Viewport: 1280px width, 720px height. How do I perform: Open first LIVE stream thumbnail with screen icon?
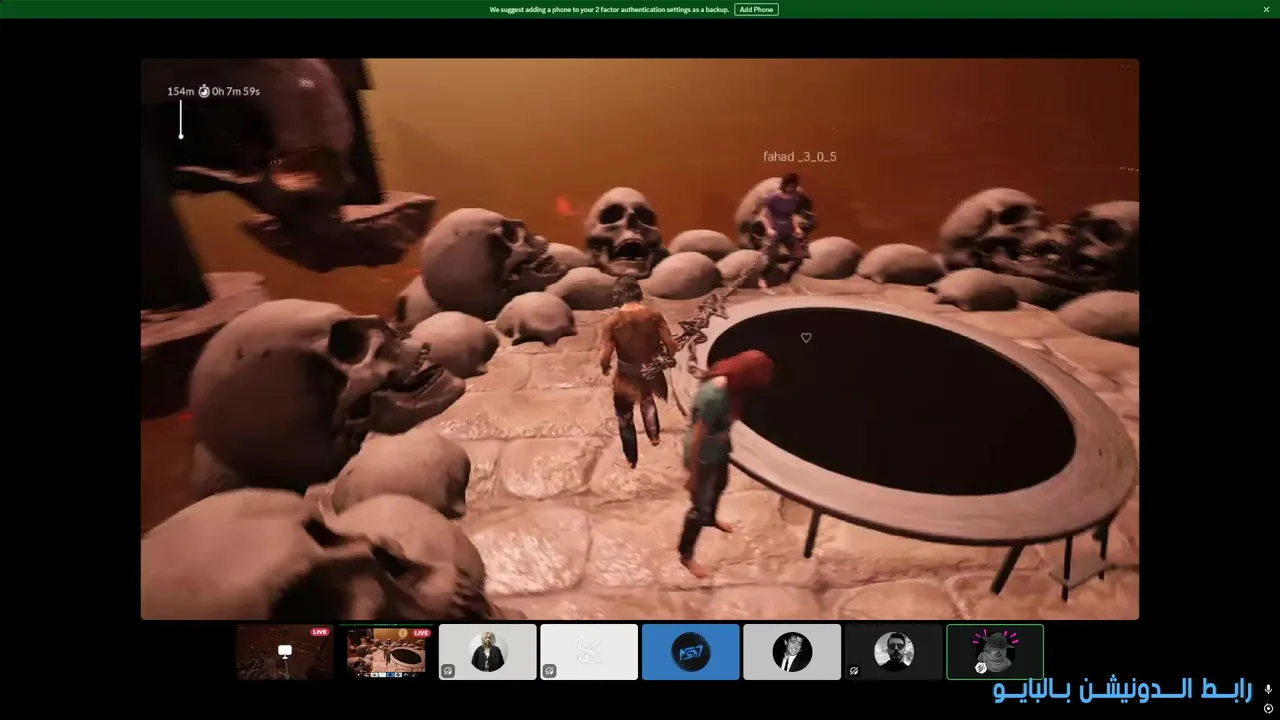click(x=285, y=652)
